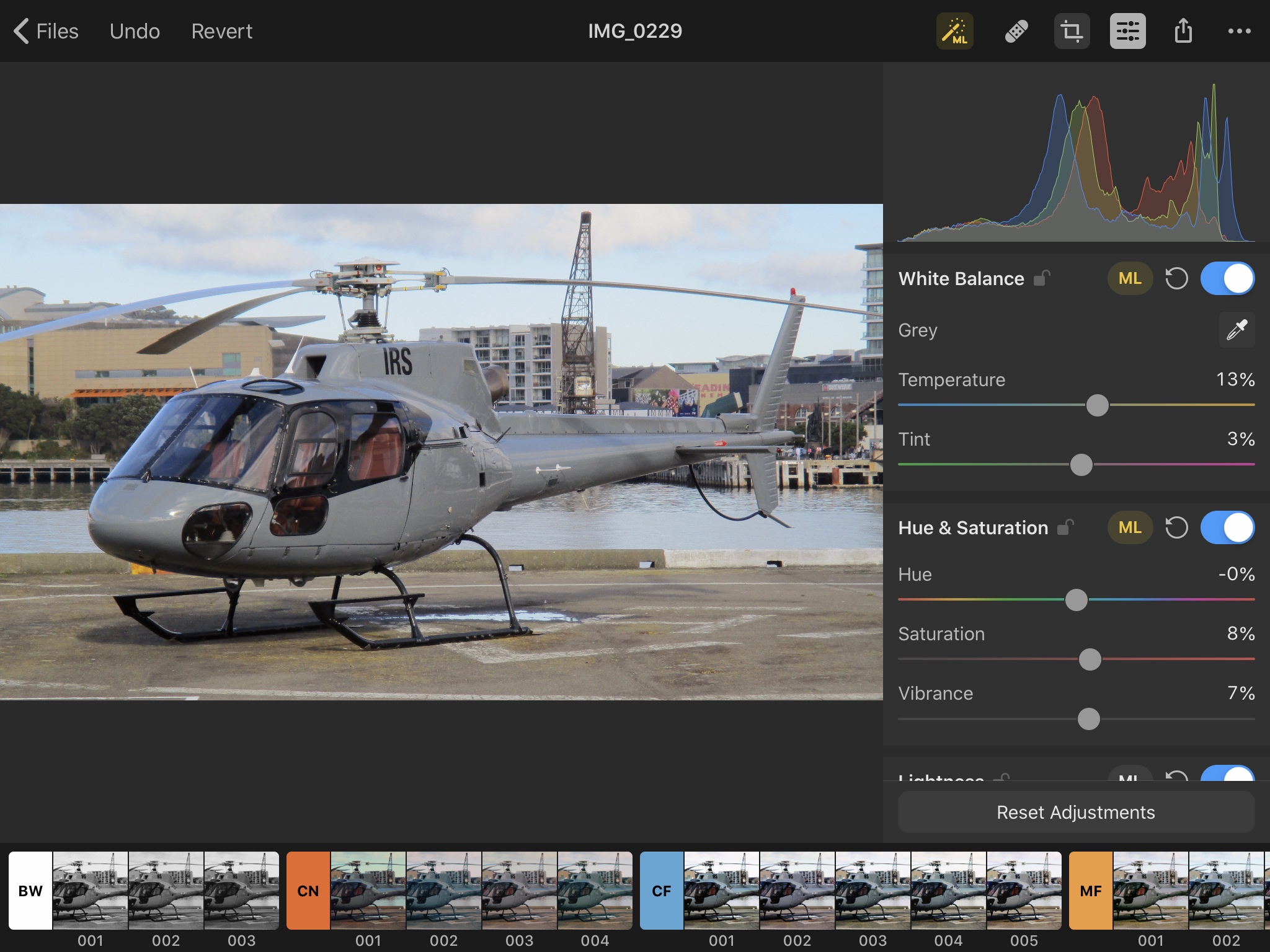Disable the White Balance adjustment
This screenshot has height=952, width=1270.
(1227, 278)
